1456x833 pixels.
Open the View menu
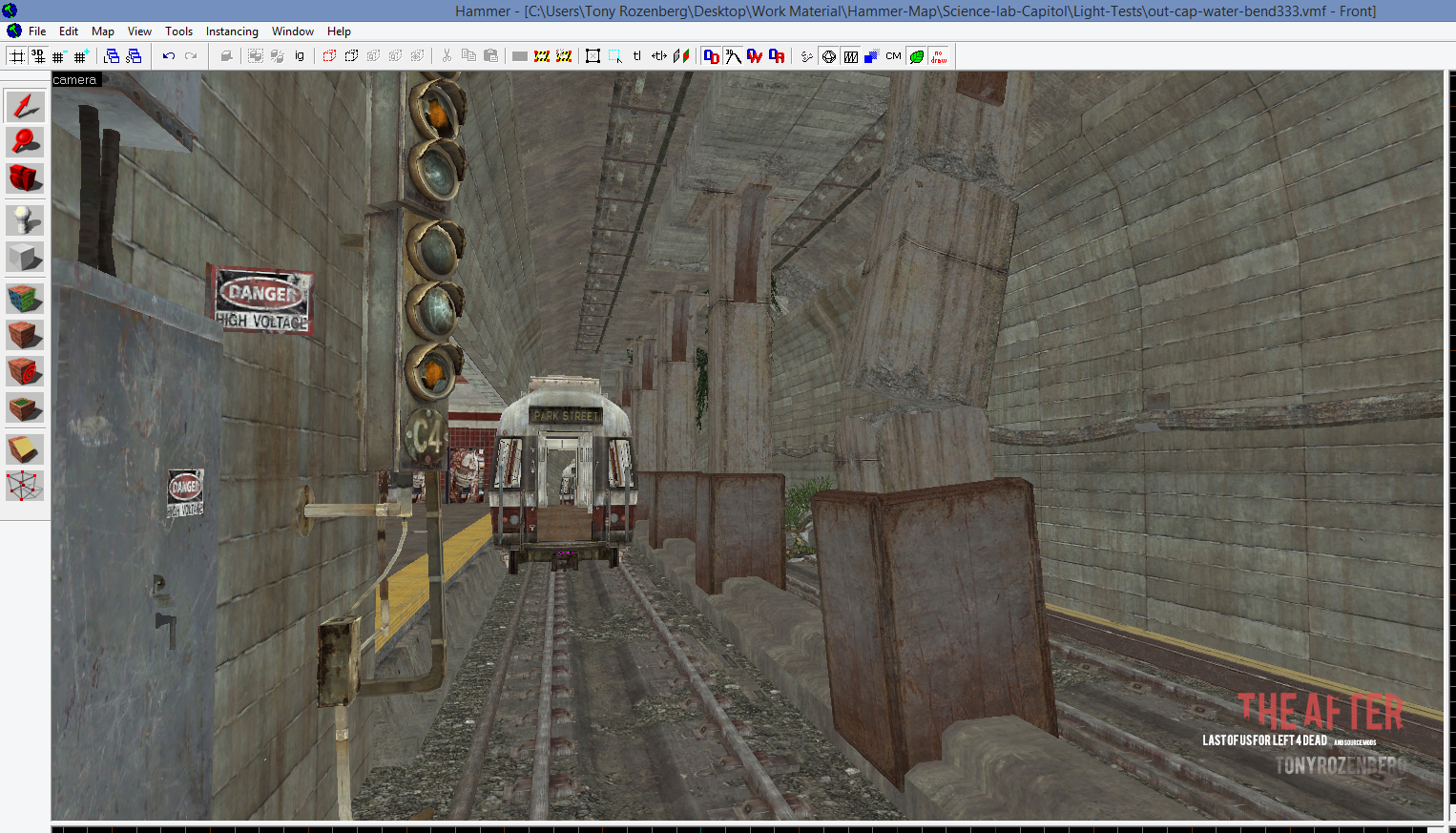click(x=139, y=31)
